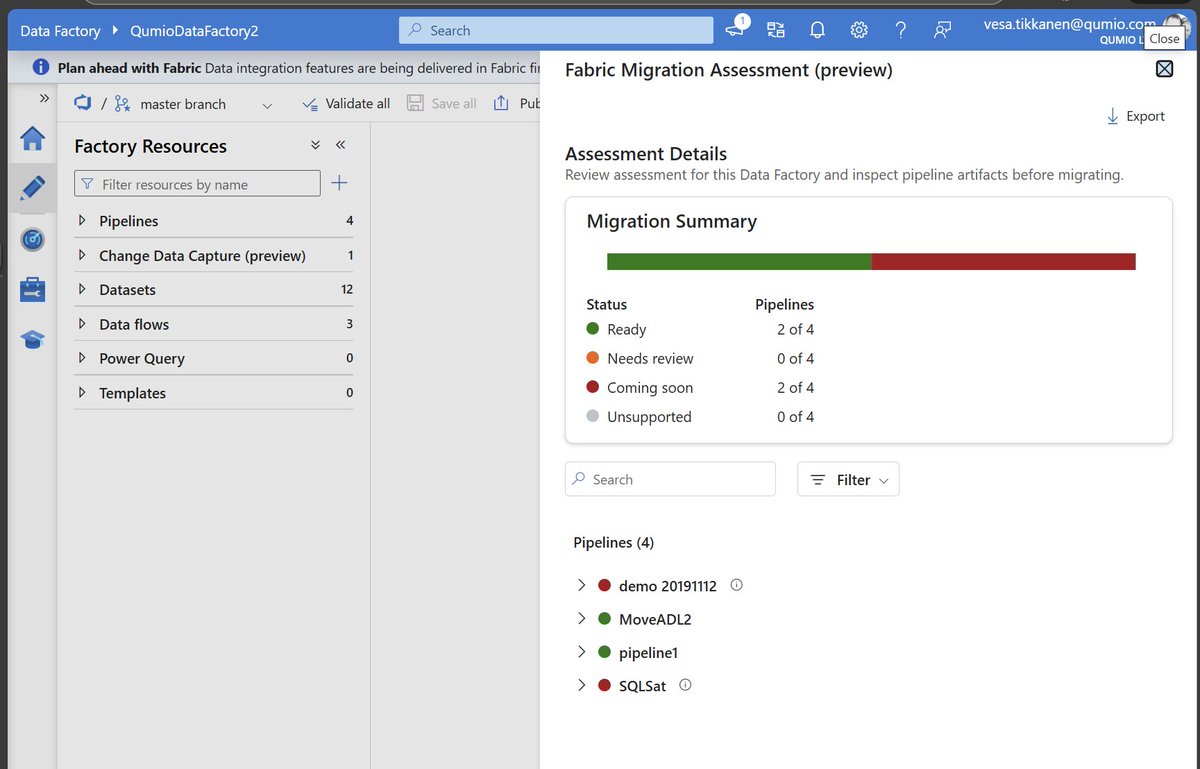1200x769 pixels.
Task: Click the Datasets count 12
Action: (x=347, y=289)
